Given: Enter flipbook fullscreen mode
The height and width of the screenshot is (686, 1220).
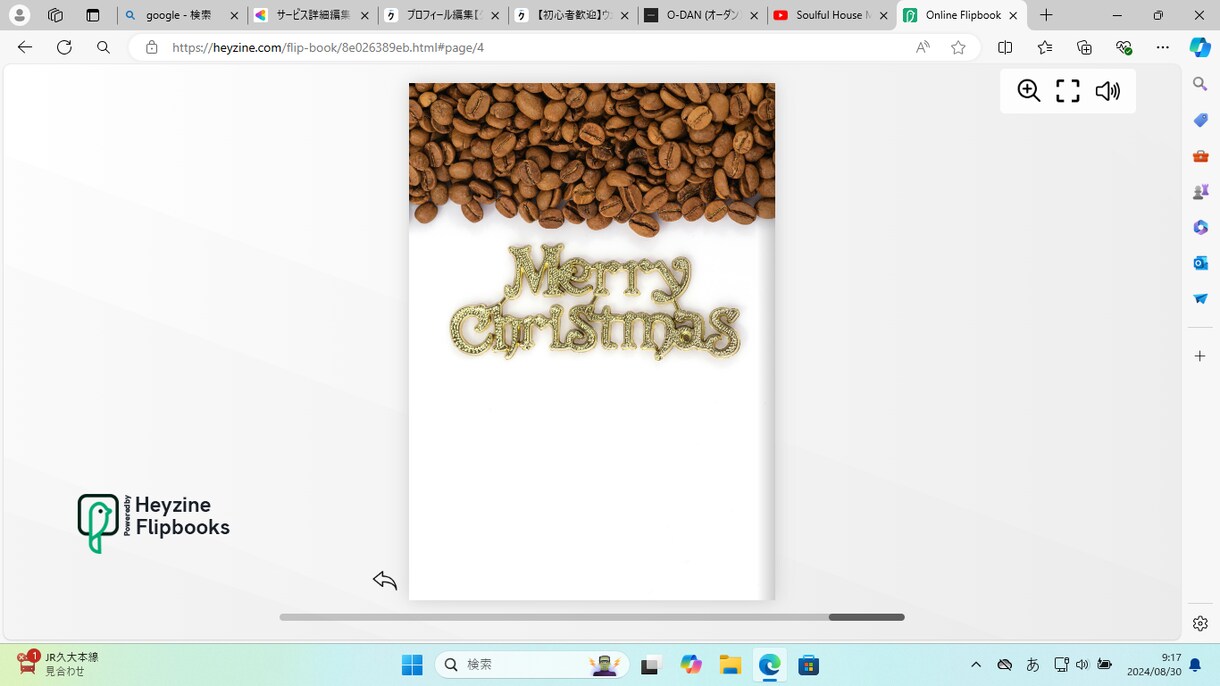Looking at the screenshot, I should [1068, 91].
